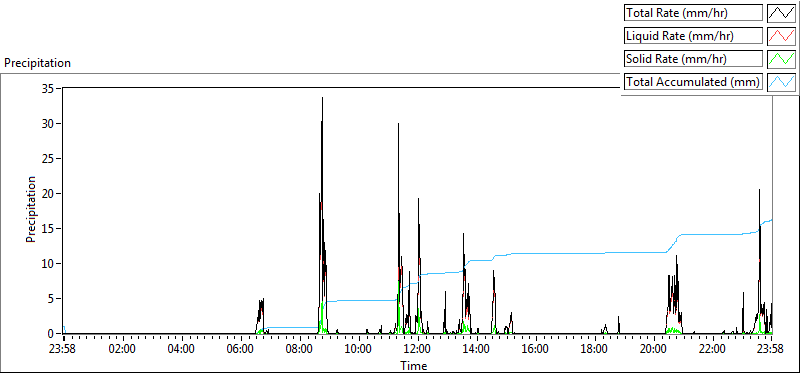Click the 10:00 time axis label
The width and height of the screenshot is (800, 373).
(x=359, y=350)
